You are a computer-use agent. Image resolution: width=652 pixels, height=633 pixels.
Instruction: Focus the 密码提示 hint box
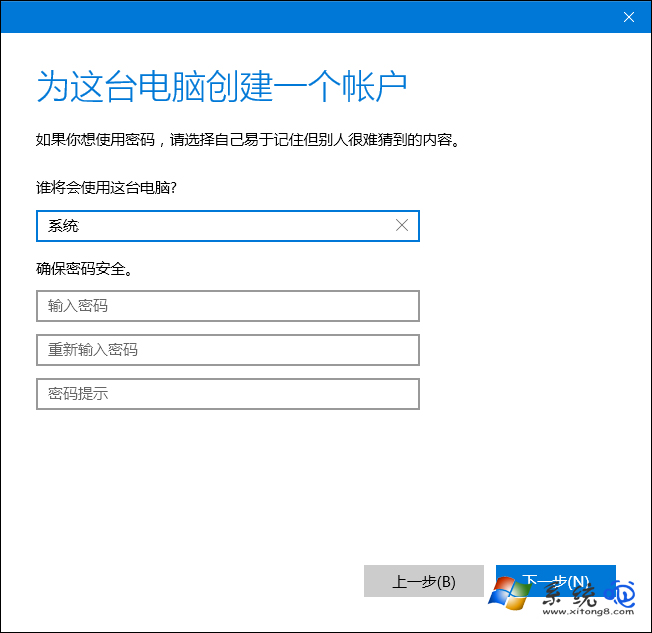(x=227, y=394)
